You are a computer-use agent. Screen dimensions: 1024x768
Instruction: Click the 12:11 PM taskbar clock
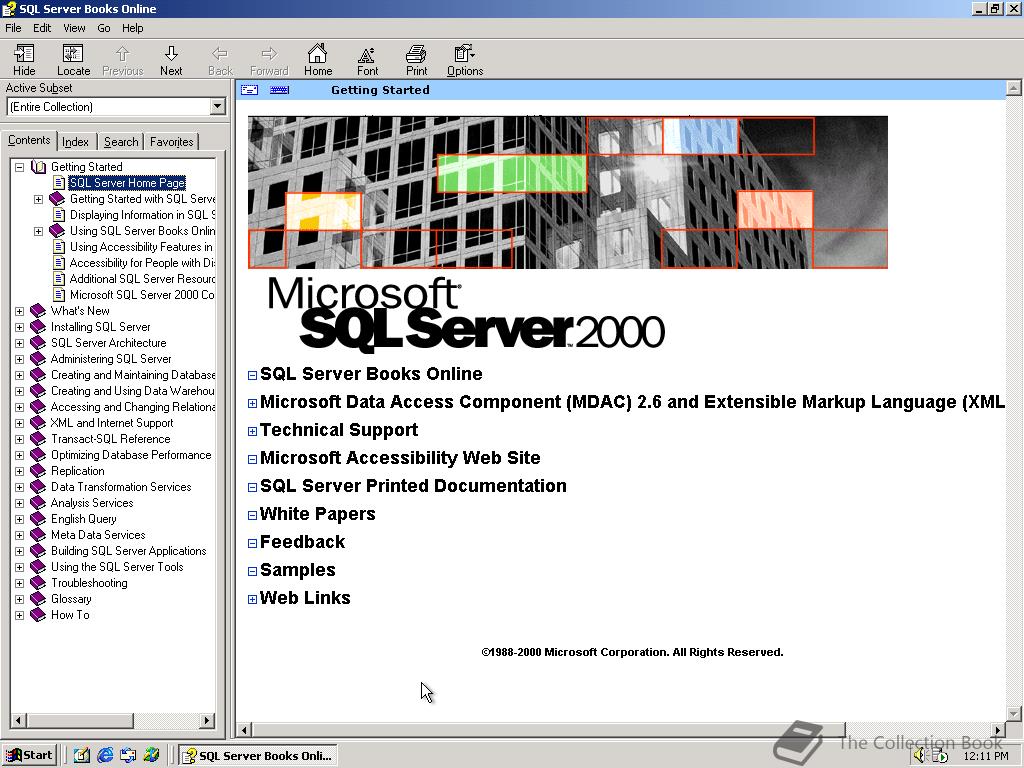tap(985, 756)
